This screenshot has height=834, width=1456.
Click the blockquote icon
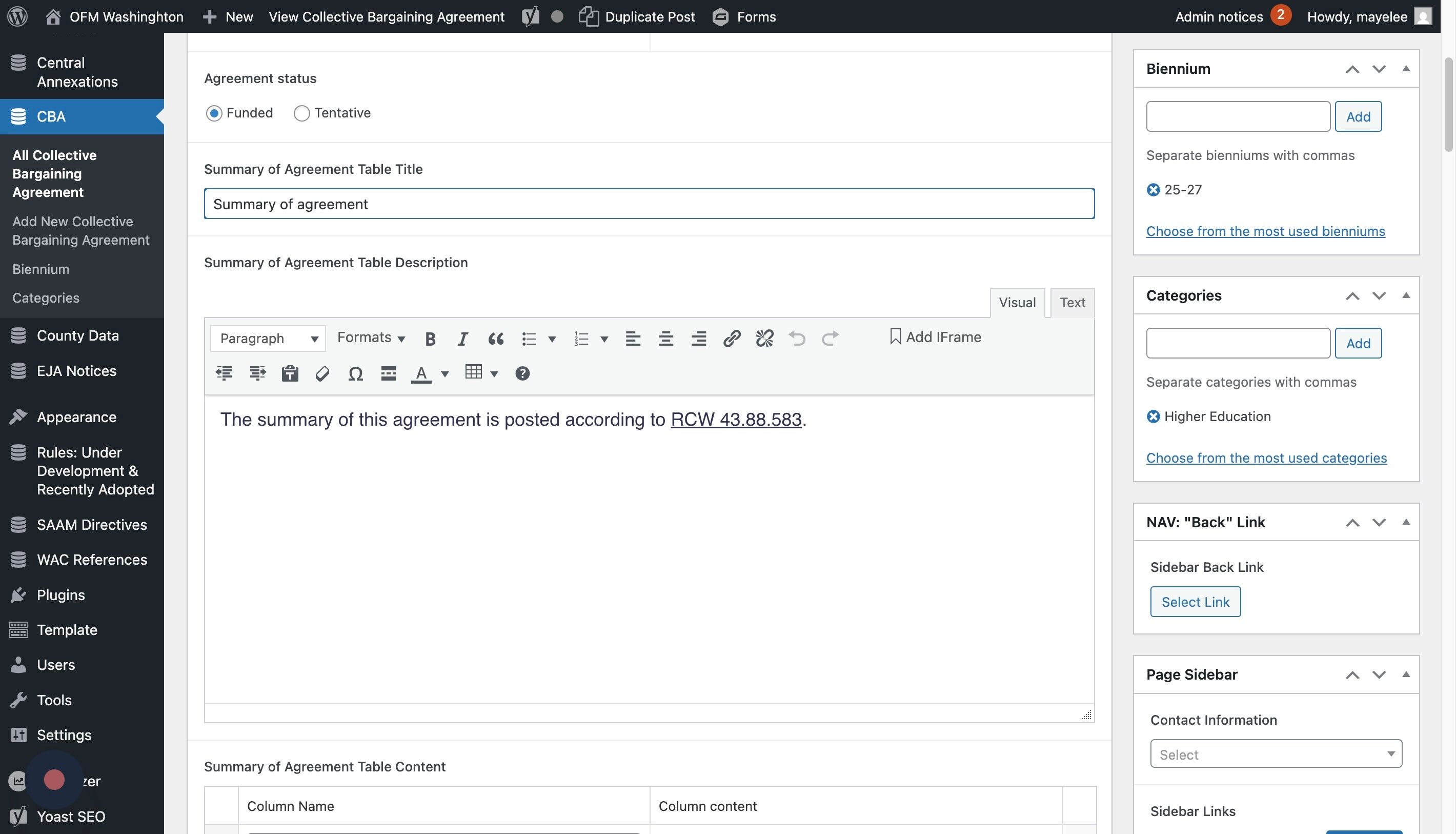point(496,339)
